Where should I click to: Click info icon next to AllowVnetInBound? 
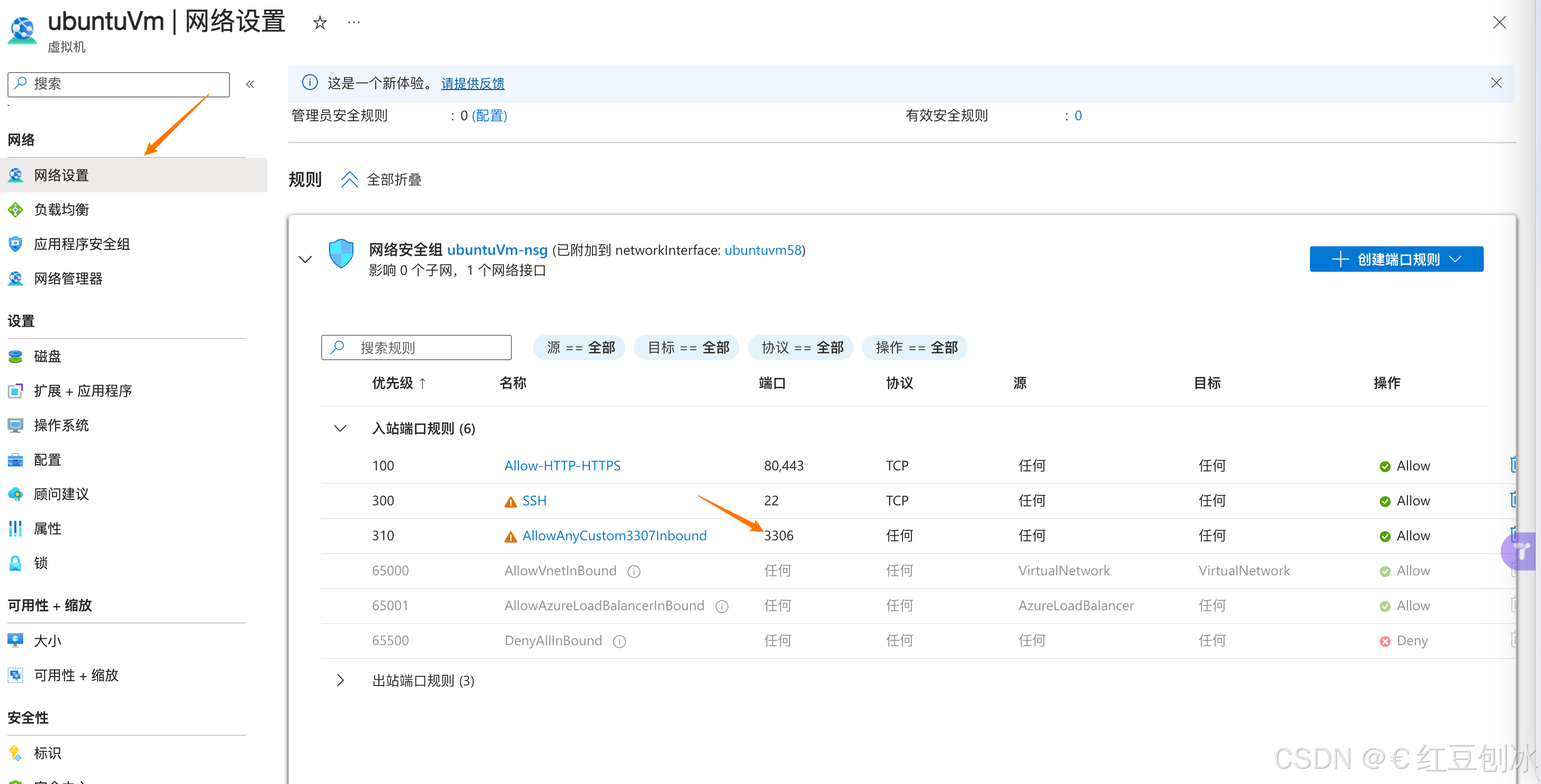tap(633, 572)
